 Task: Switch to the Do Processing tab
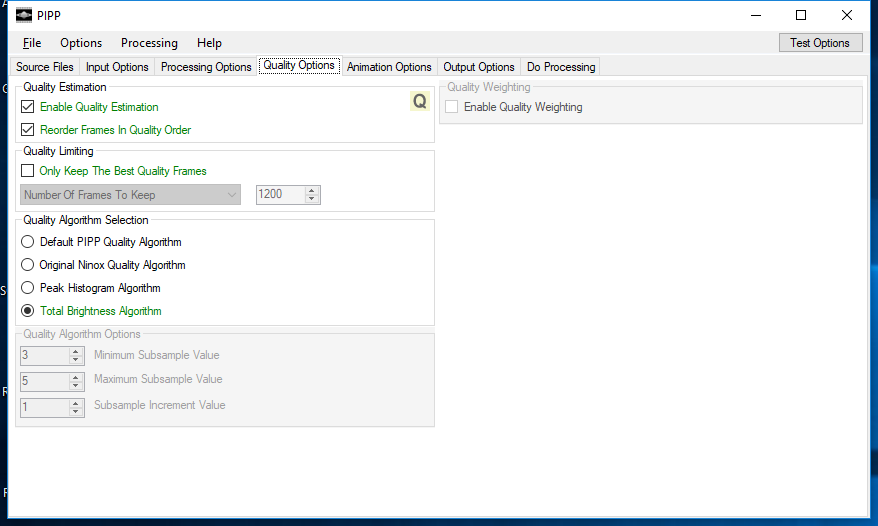[561, 67]
